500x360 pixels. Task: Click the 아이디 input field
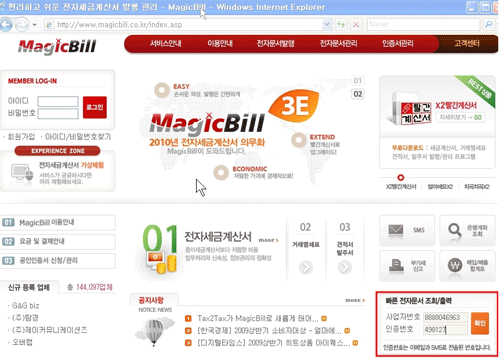(58, 101)
